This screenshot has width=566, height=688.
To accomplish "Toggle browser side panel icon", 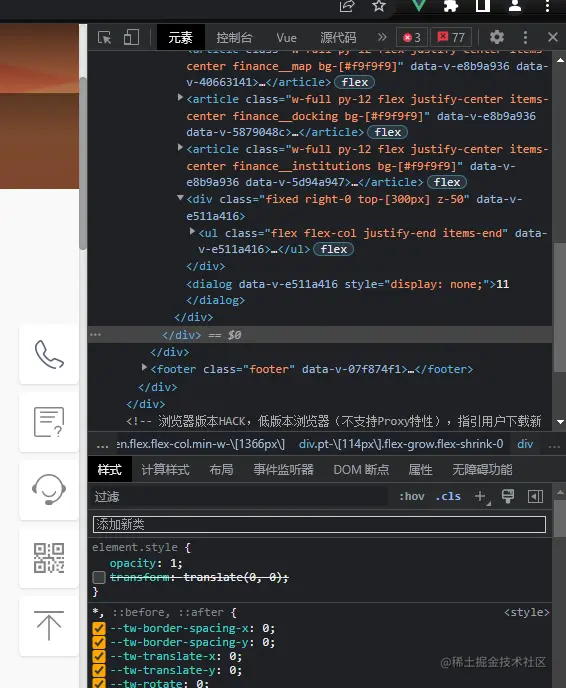I will pos(483,6).
